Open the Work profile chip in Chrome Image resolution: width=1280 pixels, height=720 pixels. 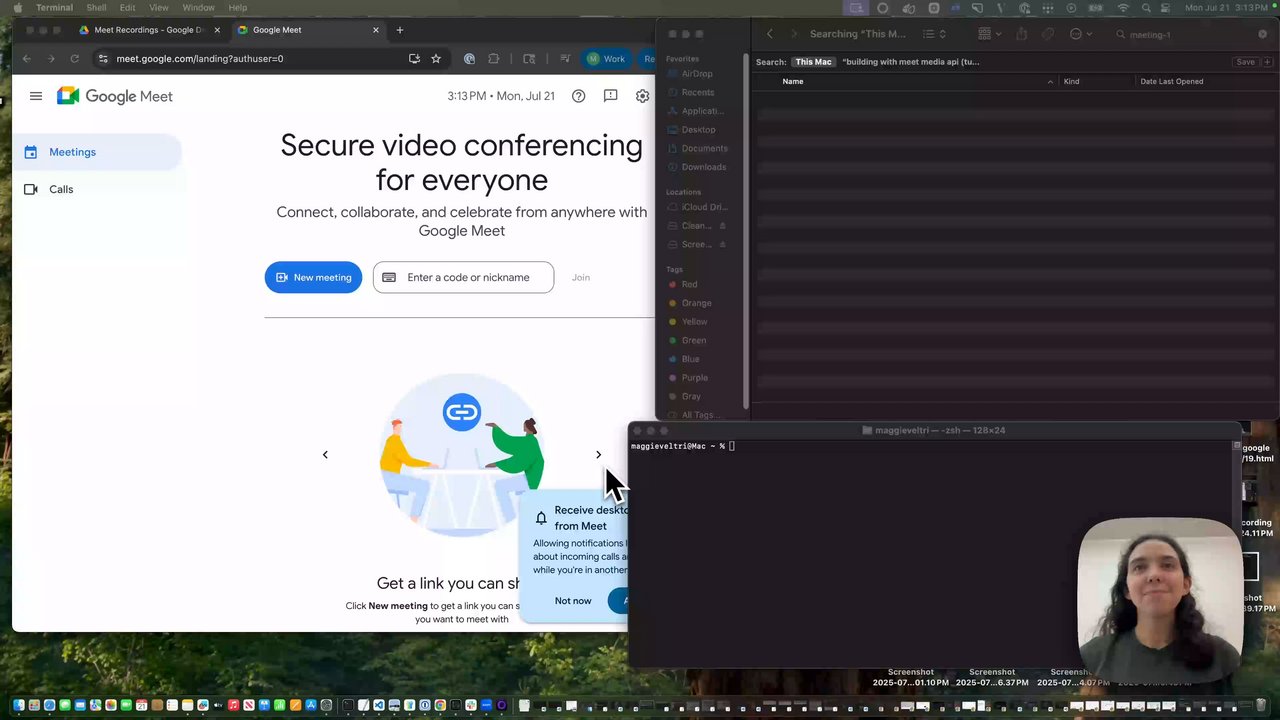[x=606, y=59]
